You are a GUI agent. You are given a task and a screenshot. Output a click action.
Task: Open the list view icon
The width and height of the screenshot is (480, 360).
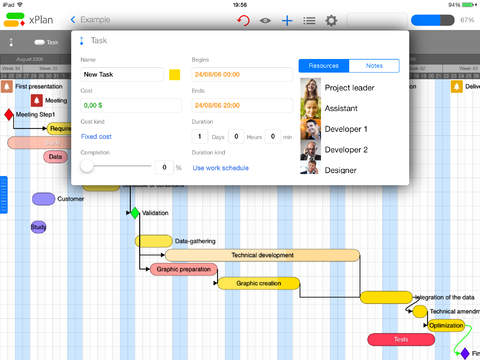(309, 21)
